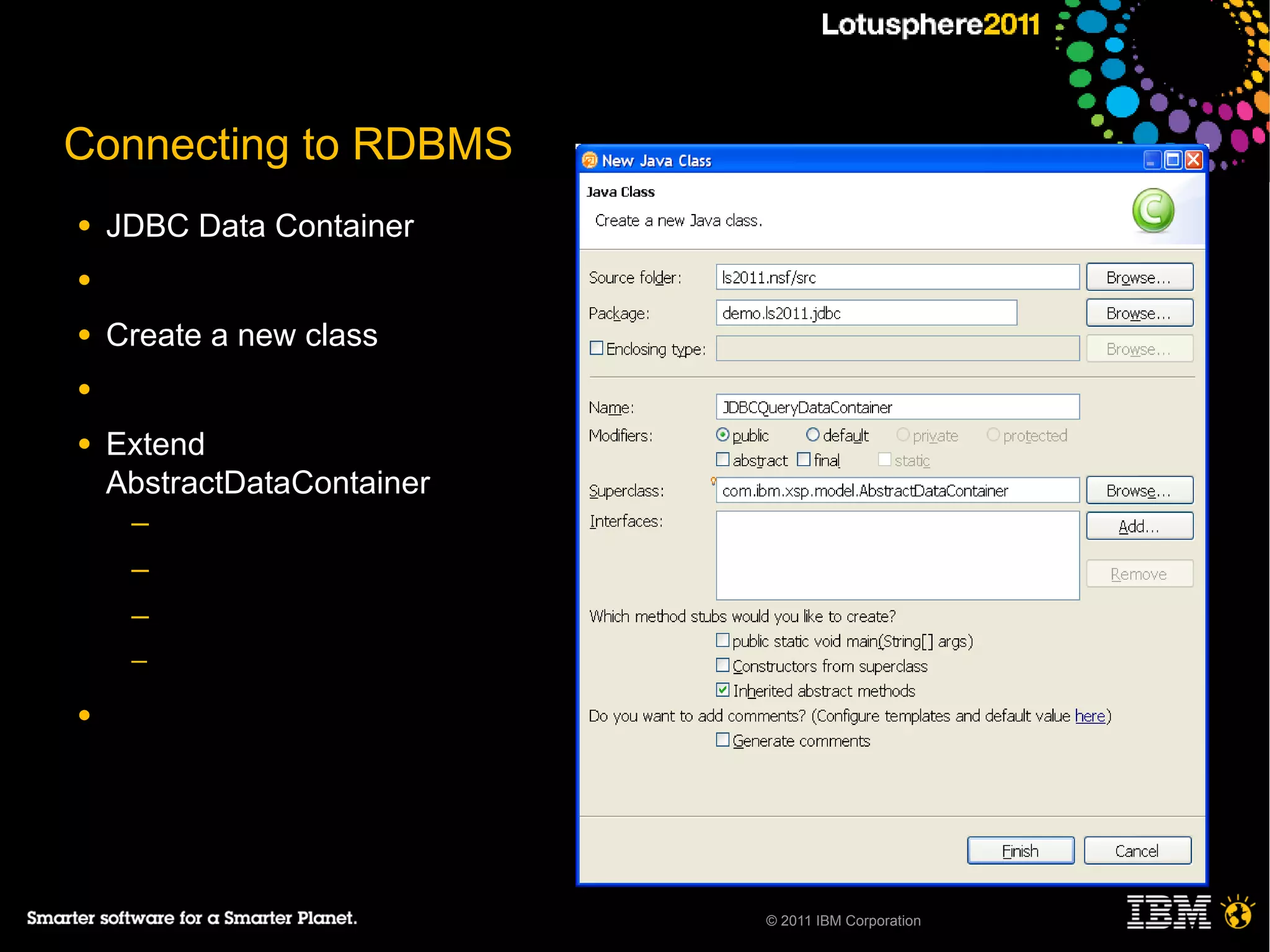1270x952 pixels.
Task: Click the 'Create a new Java class.' description
Action: 678,221
